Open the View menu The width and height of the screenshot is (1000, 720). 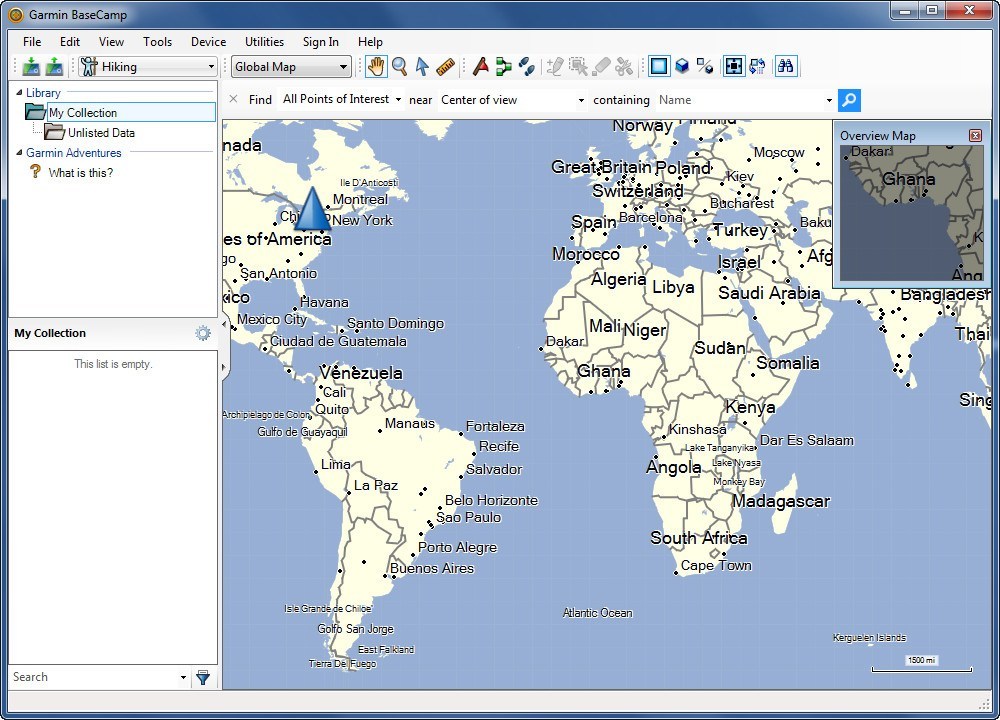click(111, 41)
